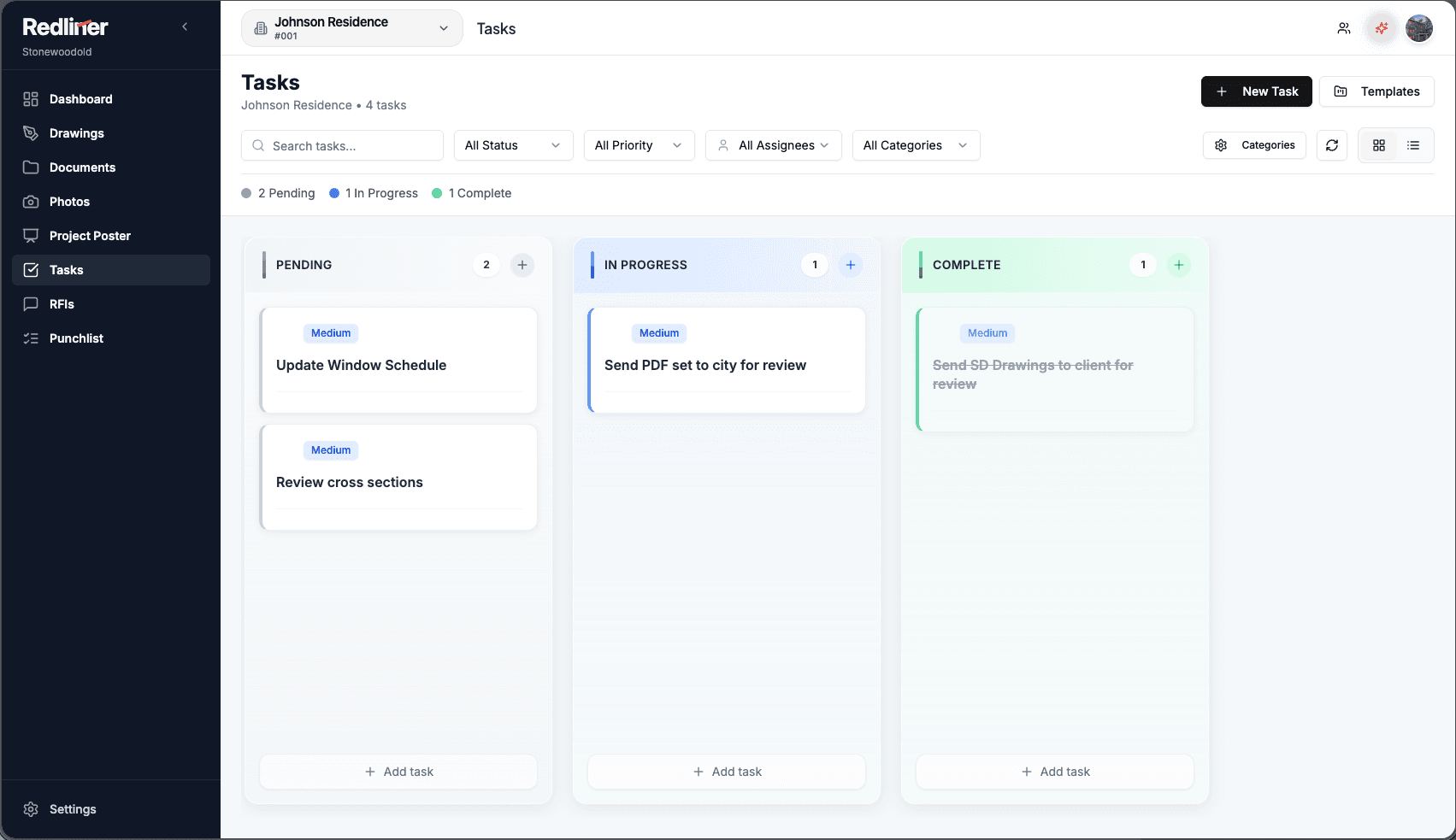Click Add task in In Progress column
The width and height of the screenshot is (1456, 840).
click(x=727, y=772)
